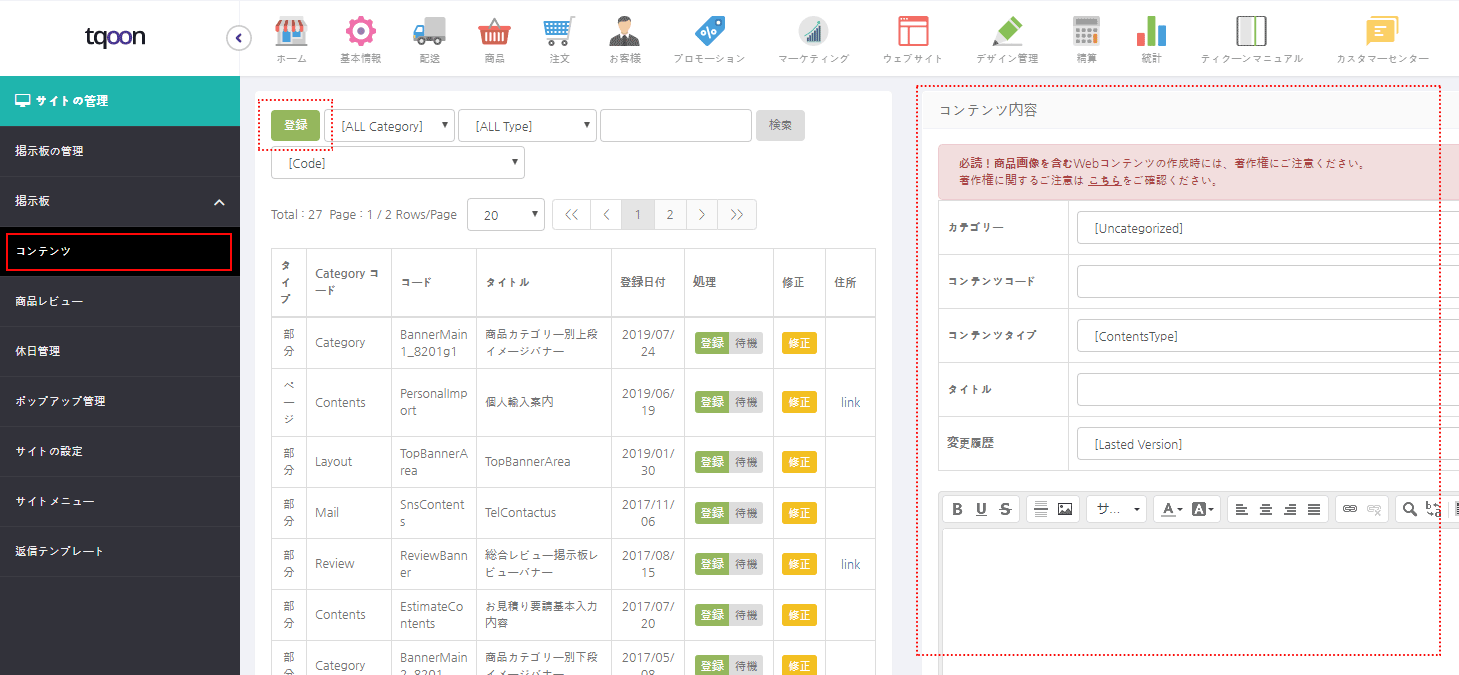Go to プロモーション via price tag icon

tap(709, 32)
